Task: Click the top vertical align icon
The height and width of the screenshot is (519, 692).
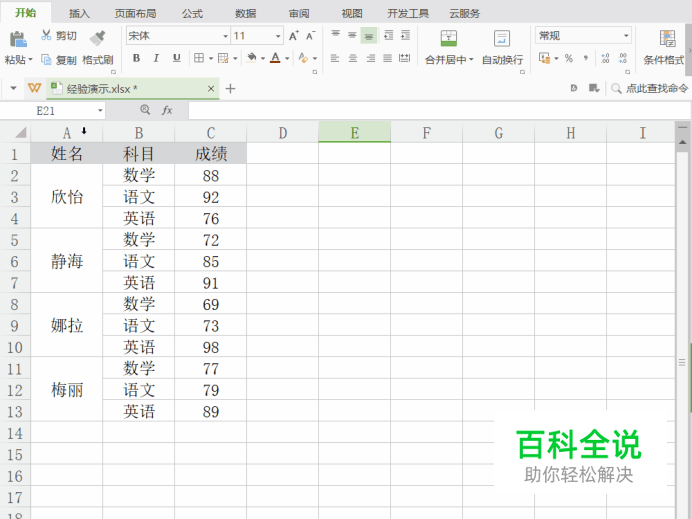Action: (x=335, y=35)
